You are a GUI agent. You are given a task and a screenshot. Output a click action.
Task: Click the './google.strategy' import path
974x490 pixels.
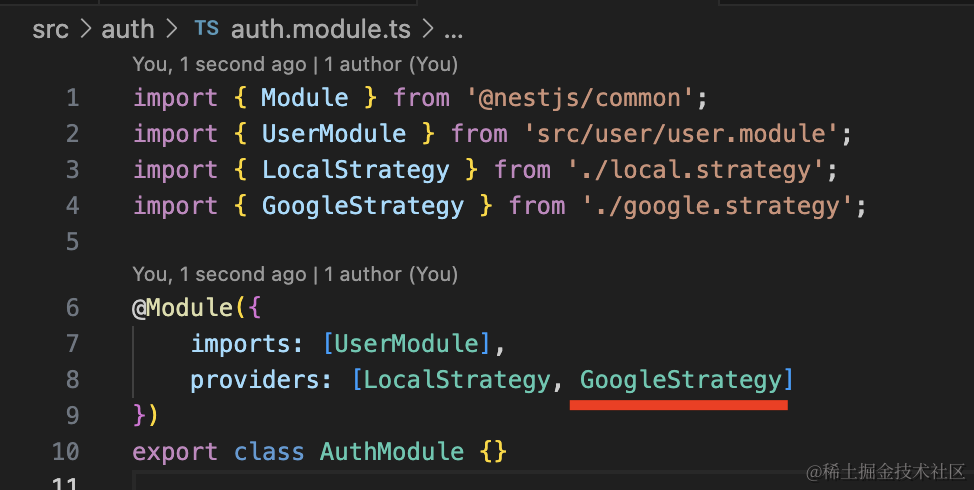pos(717,206)
